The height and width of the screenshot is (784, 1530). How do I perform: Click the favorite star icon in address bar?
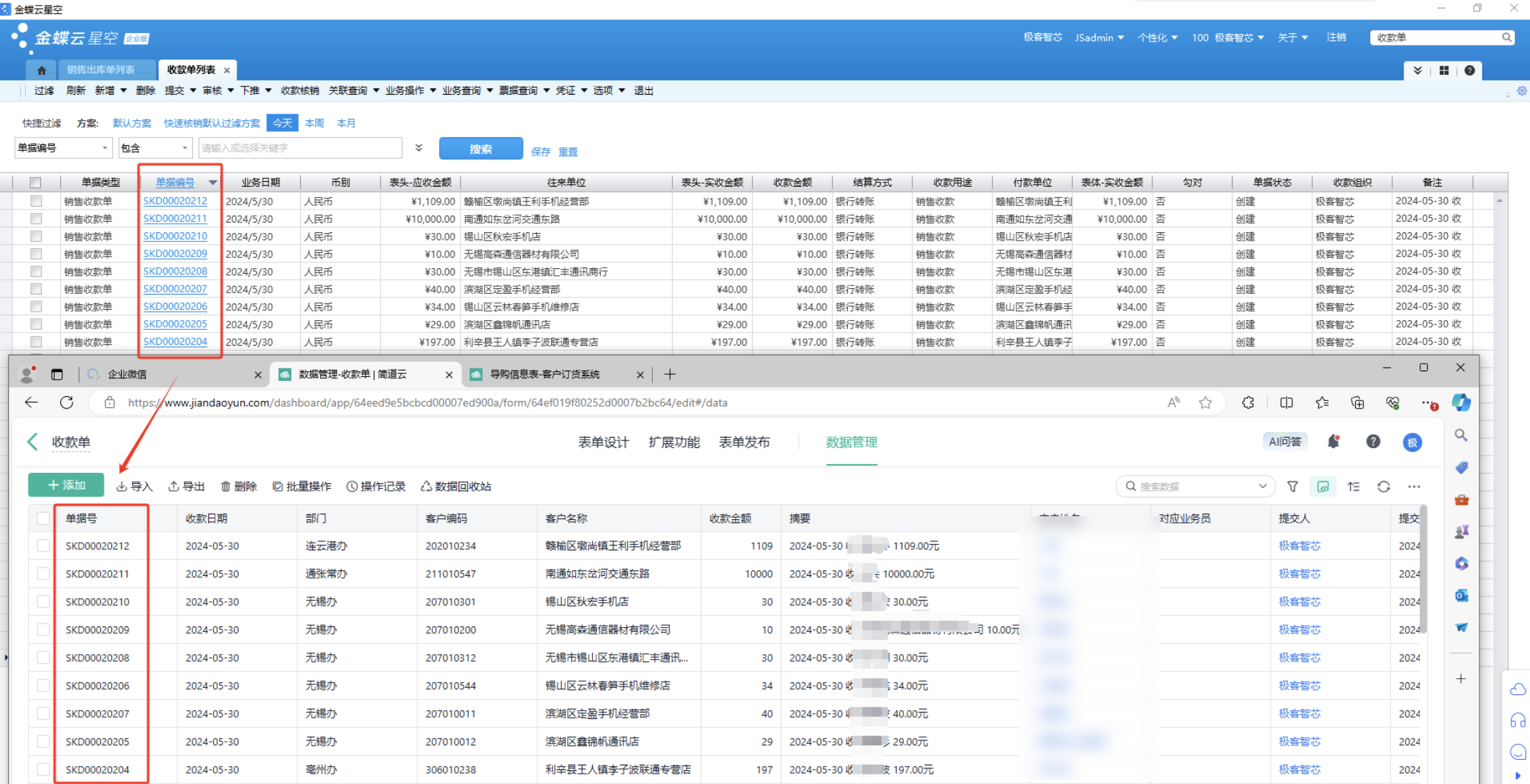click(x=1206, y=402)
